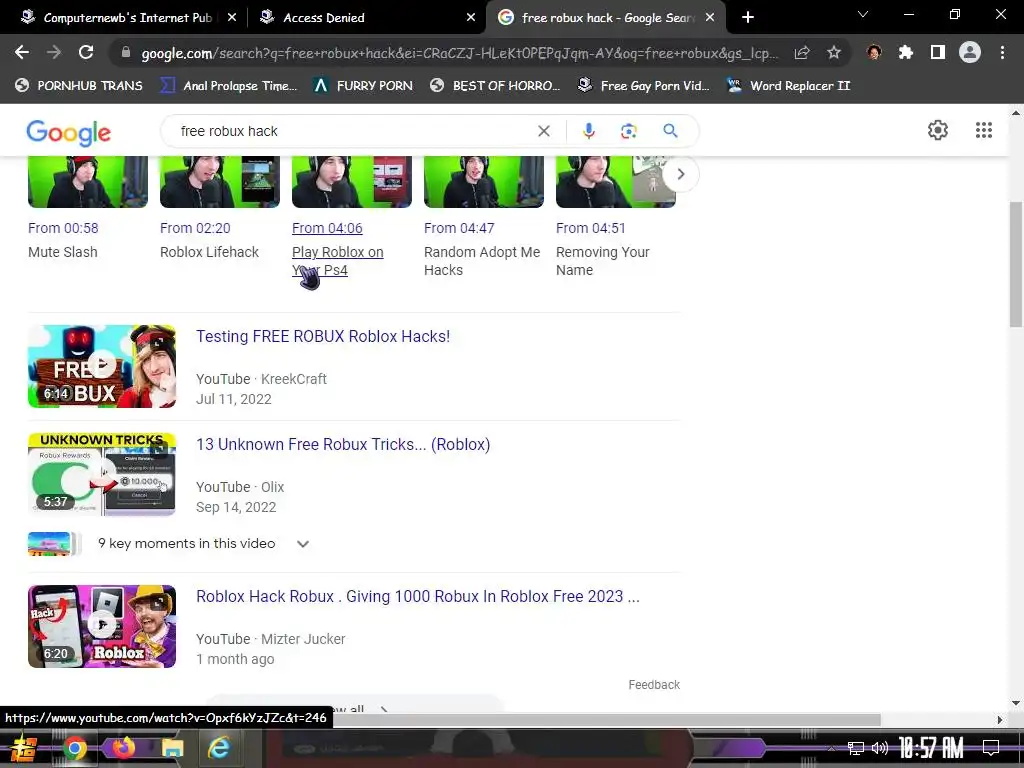
Task: Open the From 04:06 timestamp link
Action: click(327, 228)
